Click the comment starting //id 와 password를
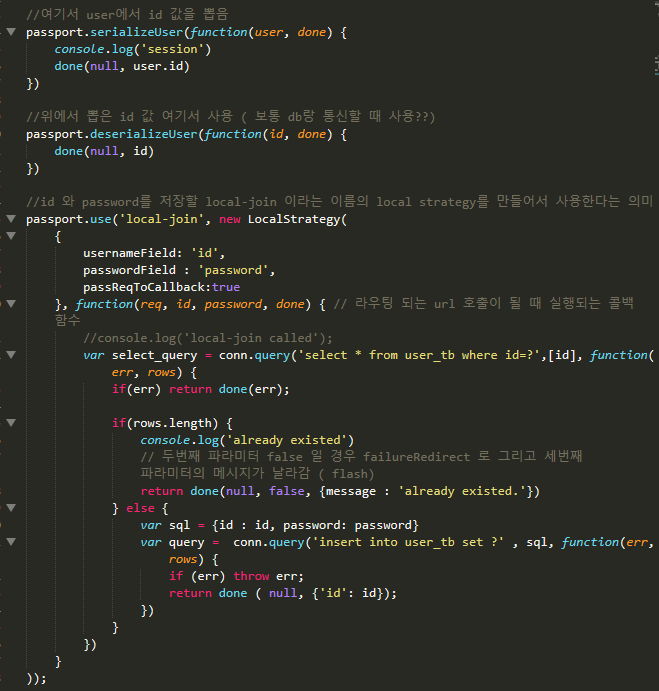 point(339,202)
